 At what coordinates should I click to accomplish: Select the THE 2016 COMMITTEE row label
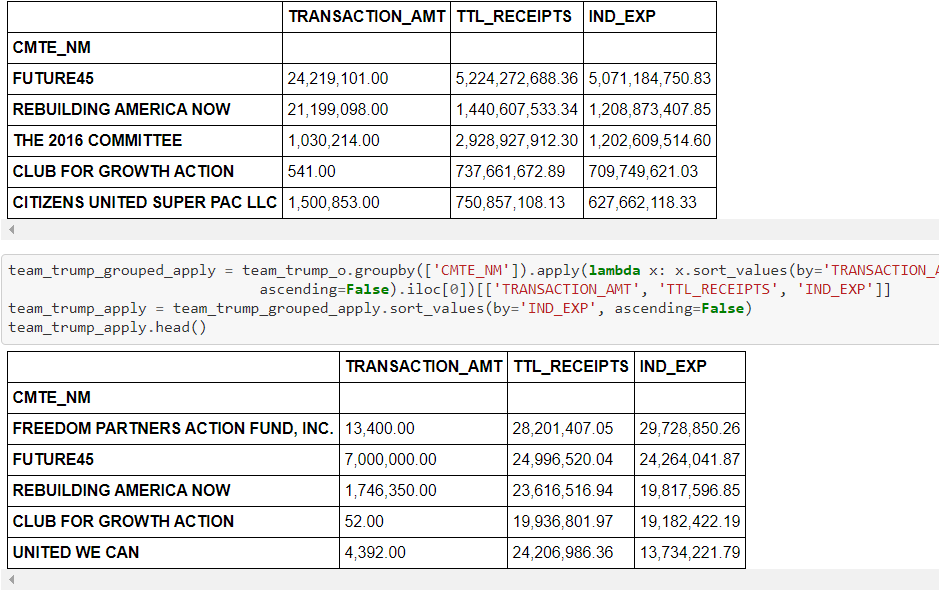click(x=97, y=140)
